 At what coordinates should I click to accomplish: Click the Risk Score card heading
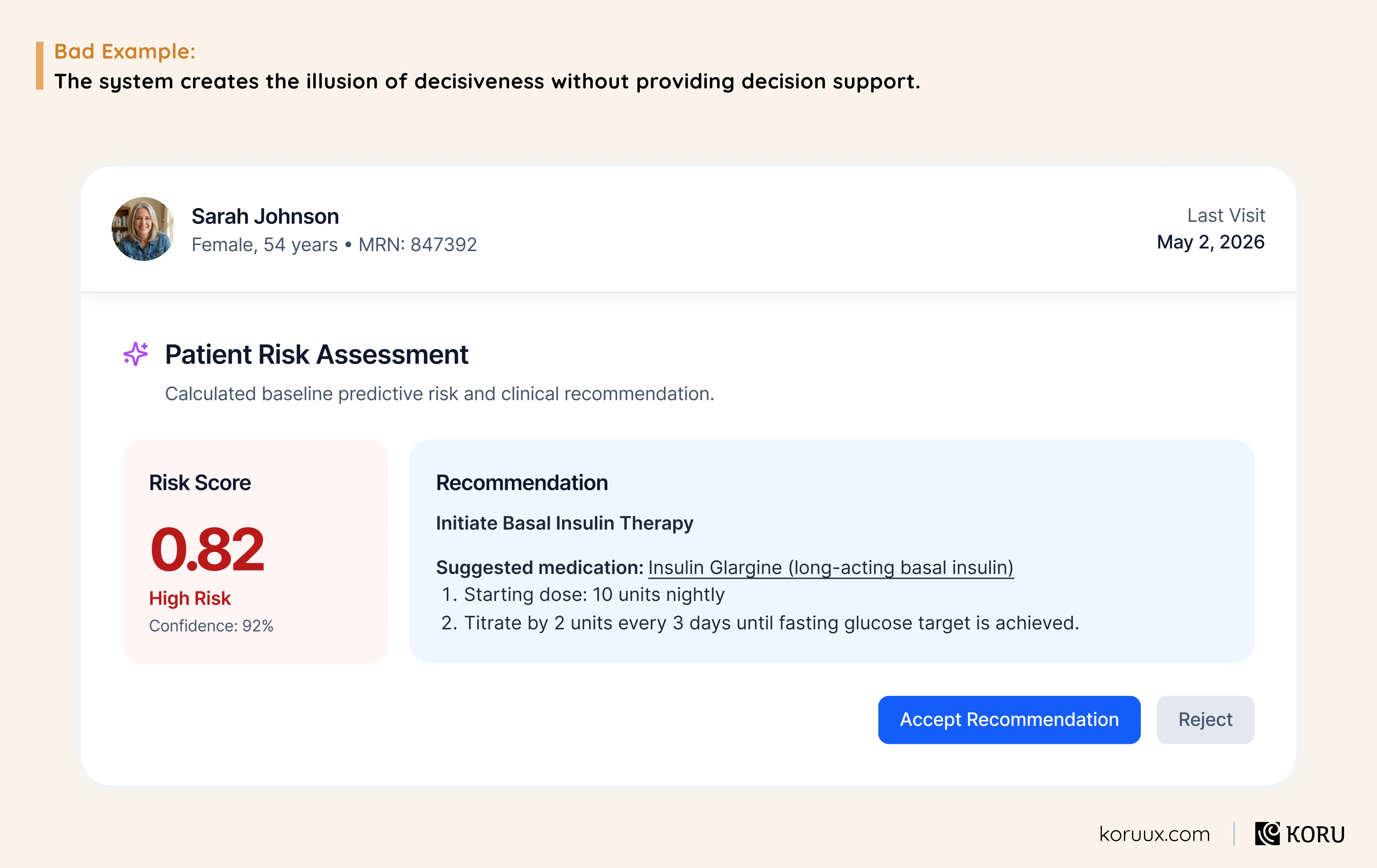199,483
